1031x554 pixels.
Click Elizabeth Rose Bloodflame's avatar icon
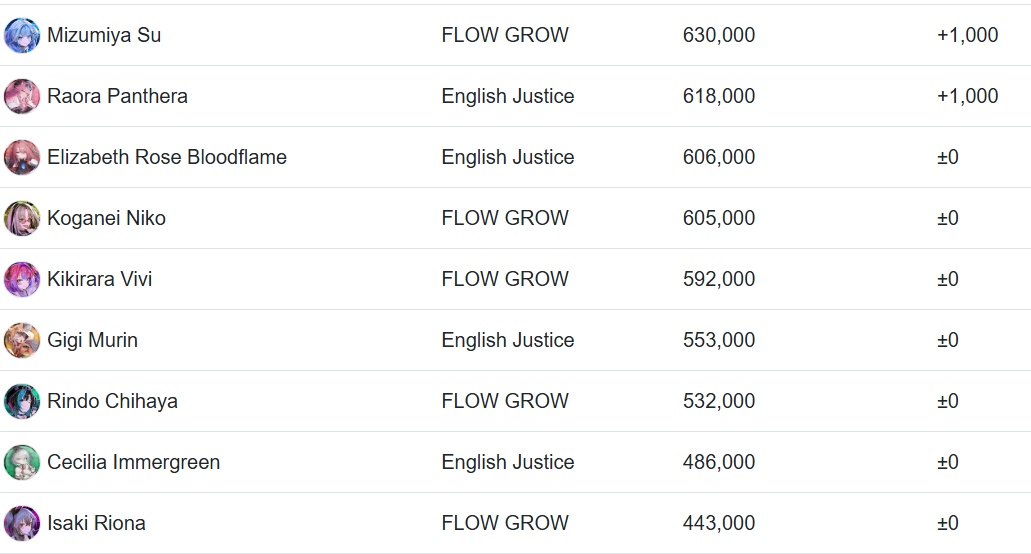pos(22,157)
